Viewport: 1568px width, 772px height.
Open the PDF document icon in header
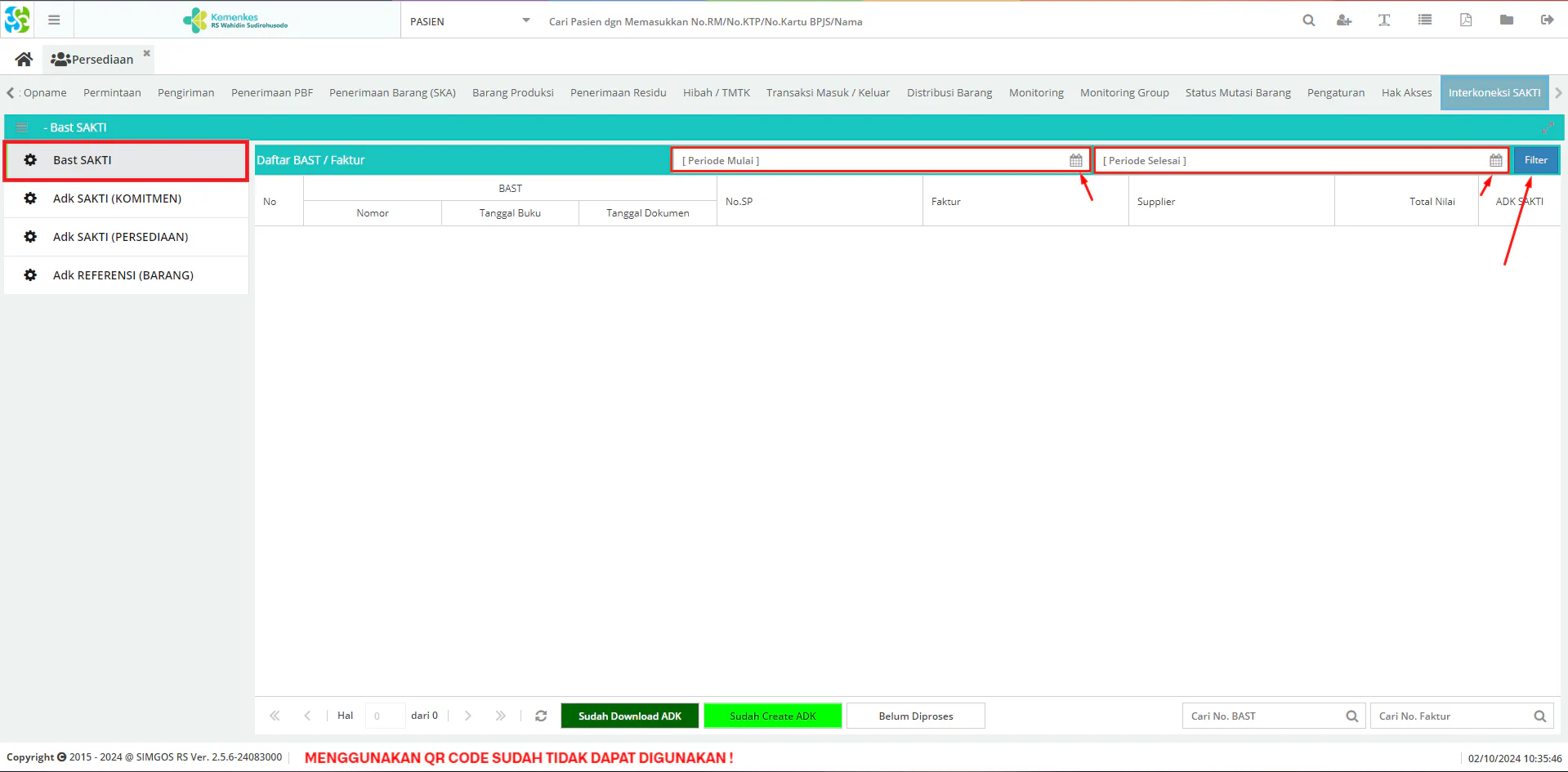1466,20
